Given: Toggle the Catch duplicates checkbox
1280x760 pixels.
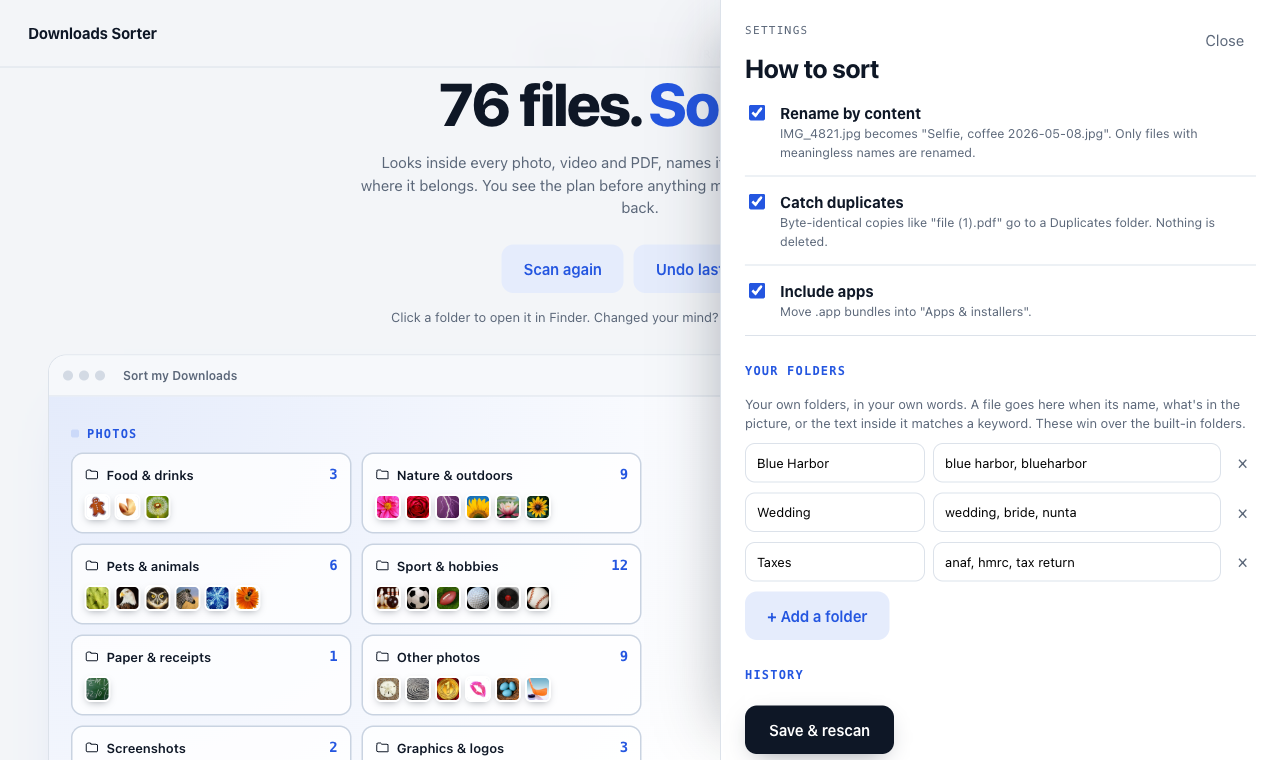Looking at the screenshot, I should (x=757, y=202).
